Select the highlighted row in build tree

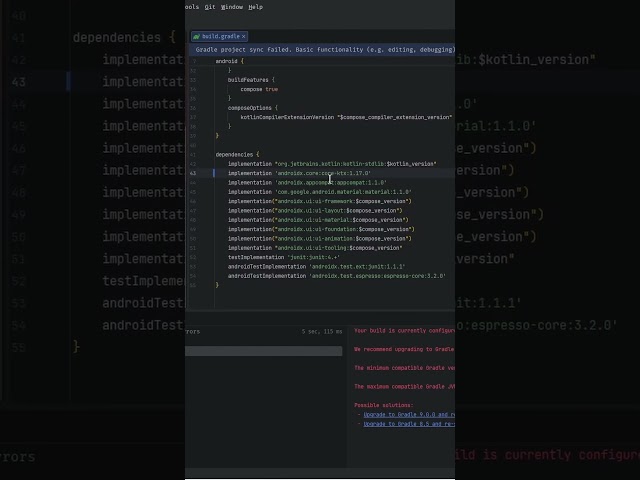264,351
